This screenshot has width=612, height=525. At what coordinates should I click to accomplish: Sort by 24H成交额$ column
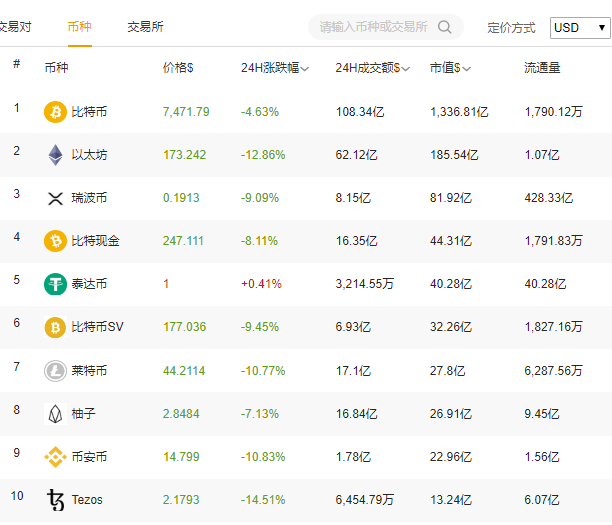(373, 68)
